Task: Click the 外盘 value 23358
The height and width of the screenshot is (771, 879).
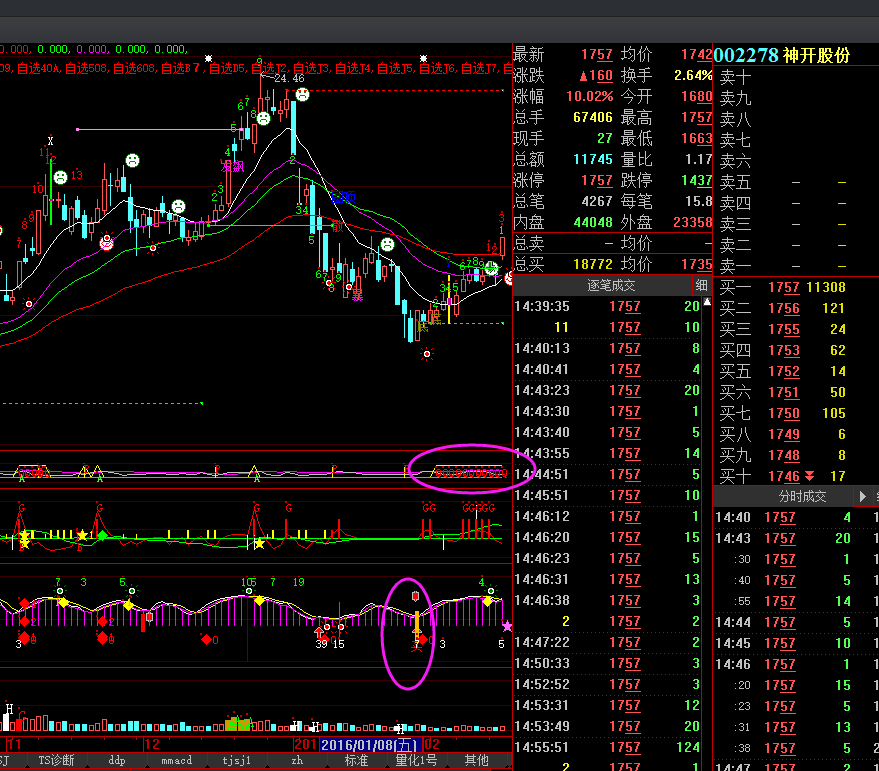Action: [692, 223]
